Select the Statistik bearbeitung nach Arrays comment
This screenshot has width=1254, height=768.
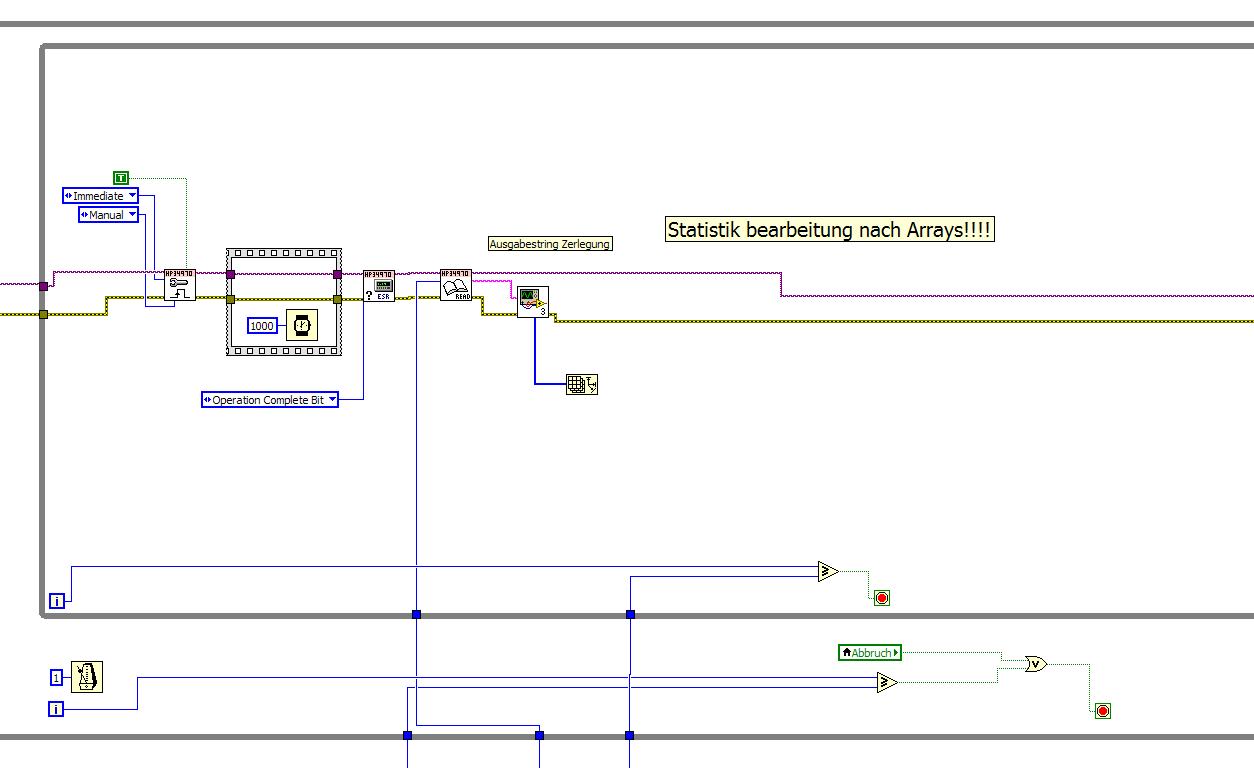tap(830, 230)
